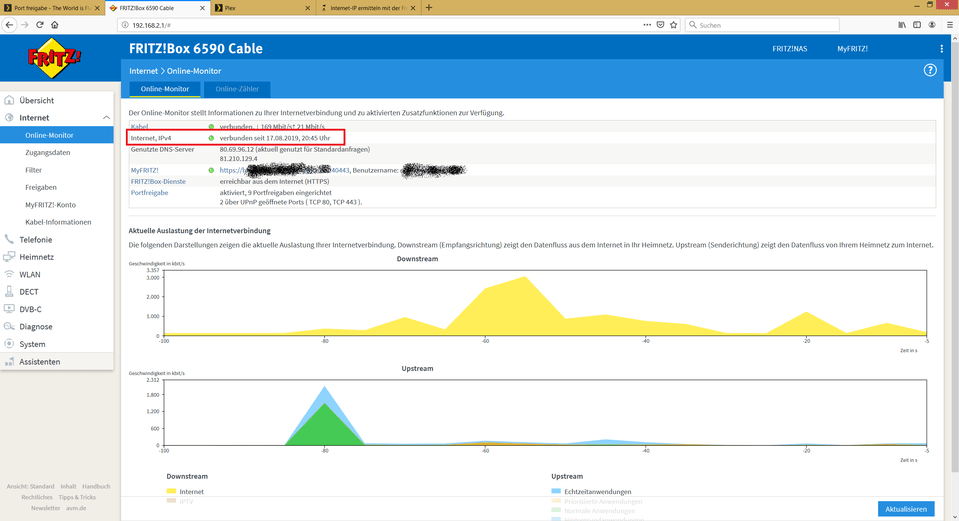Image resolution: width=959 pixels, height=521 pixels.
Task: Bookmark page with star icon
Action: (673, 25)
